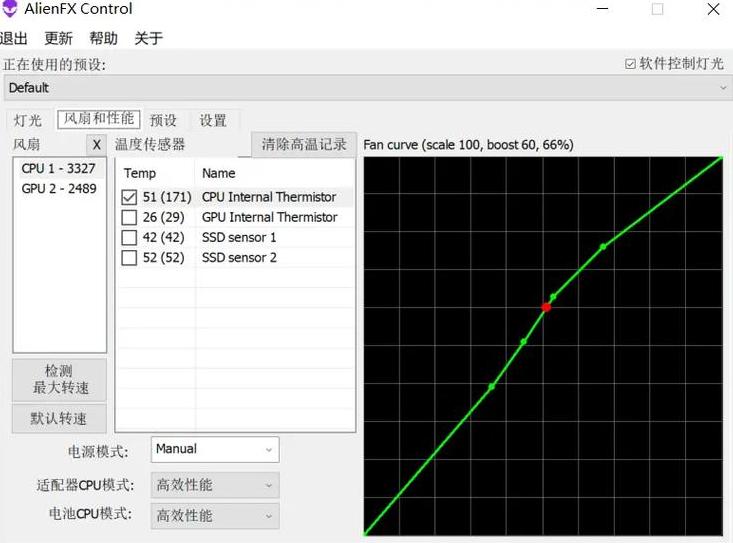Viewport: 733px width, 543px height.
Task: Toggle the 软件控制灯光 checkbox
Action: click(x=630, y=64)
